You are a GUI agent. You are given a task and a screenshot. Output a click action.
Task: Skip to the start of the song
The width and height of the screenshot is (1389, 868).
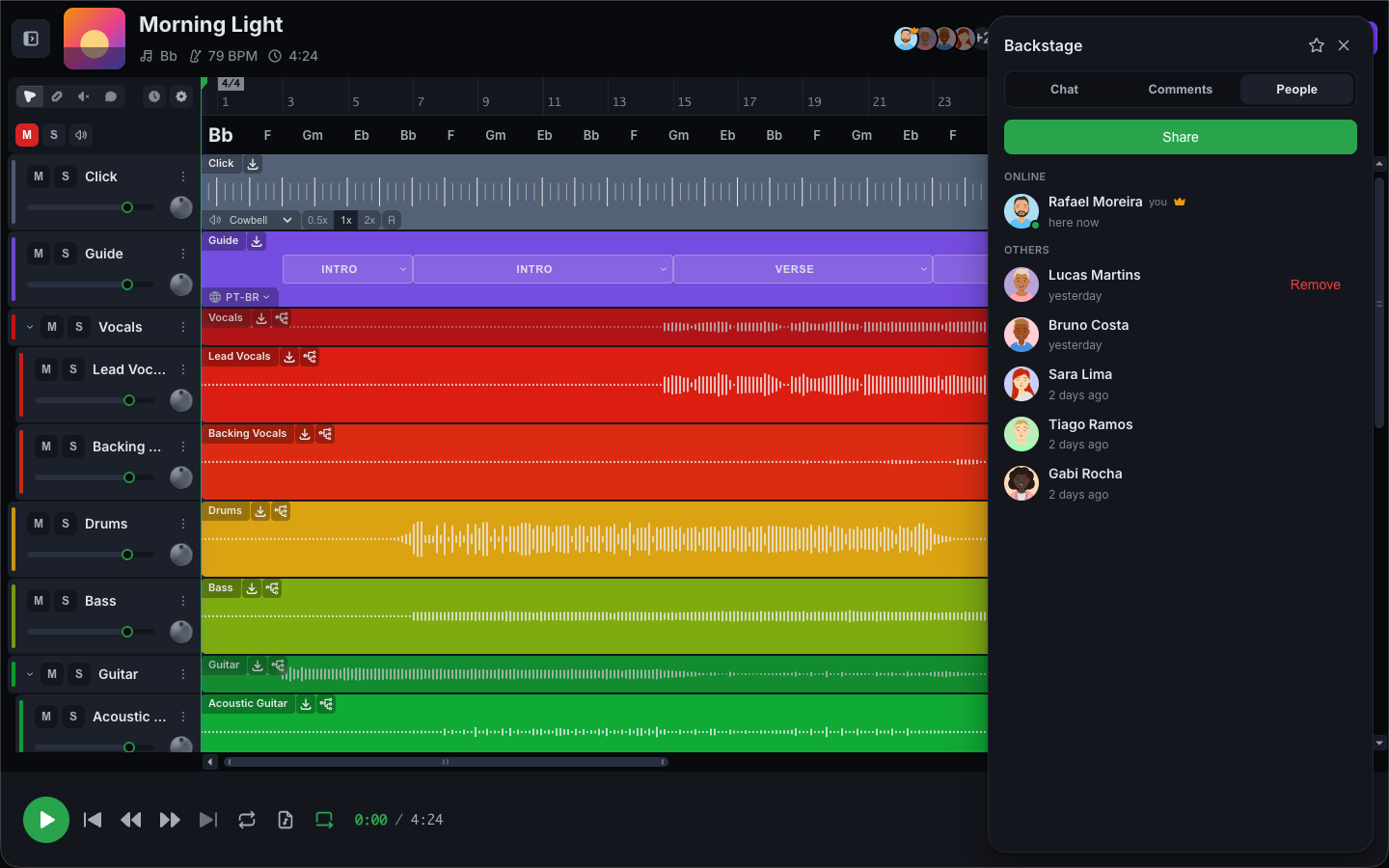pos(93,820)
